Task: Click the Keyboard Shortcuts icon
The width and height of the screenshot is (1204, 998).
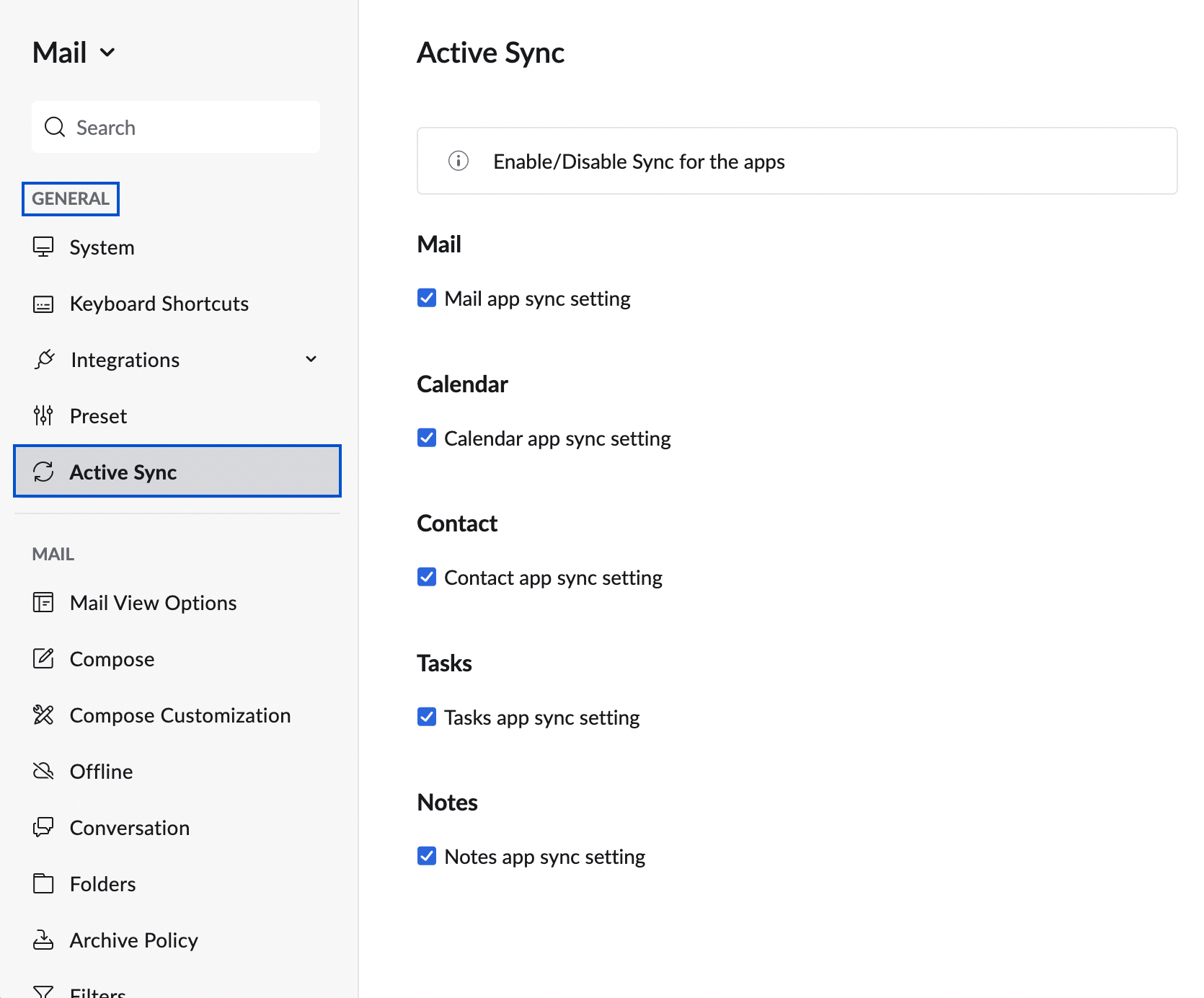Action: (x=43, y=304)
